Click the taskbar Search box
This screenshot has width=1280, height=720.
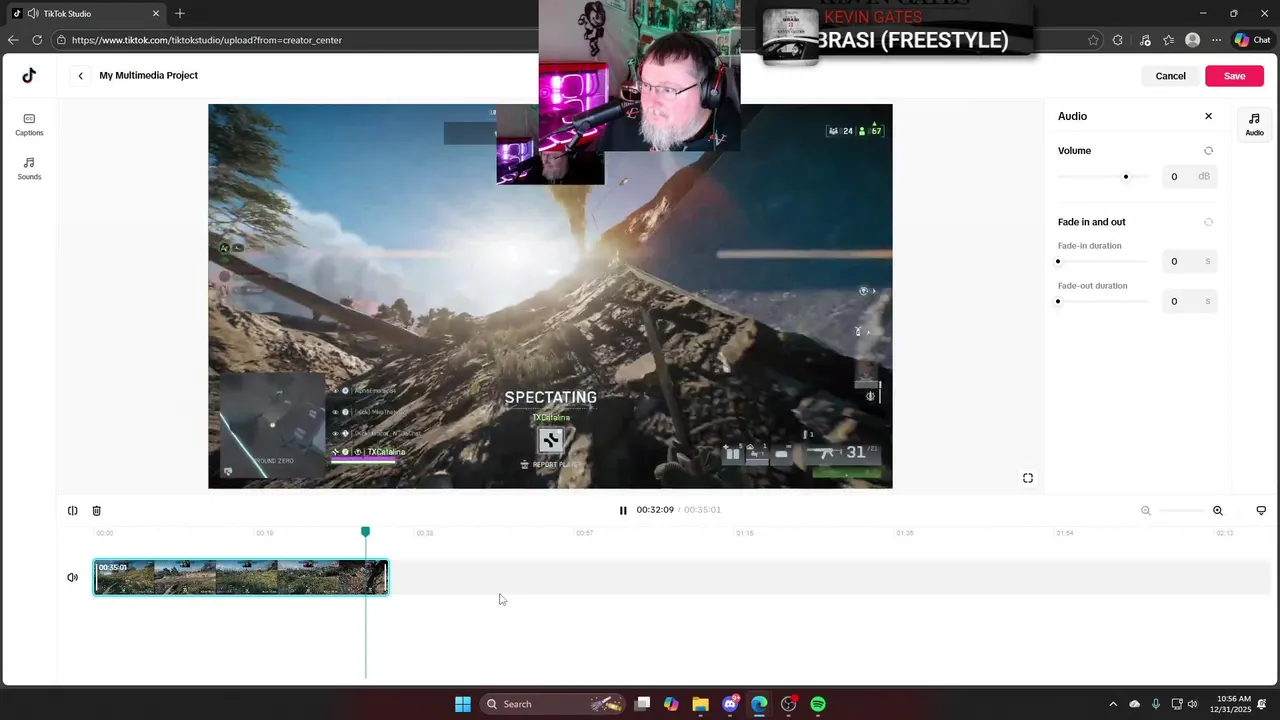pyautogui.click(x=554, y=704)
